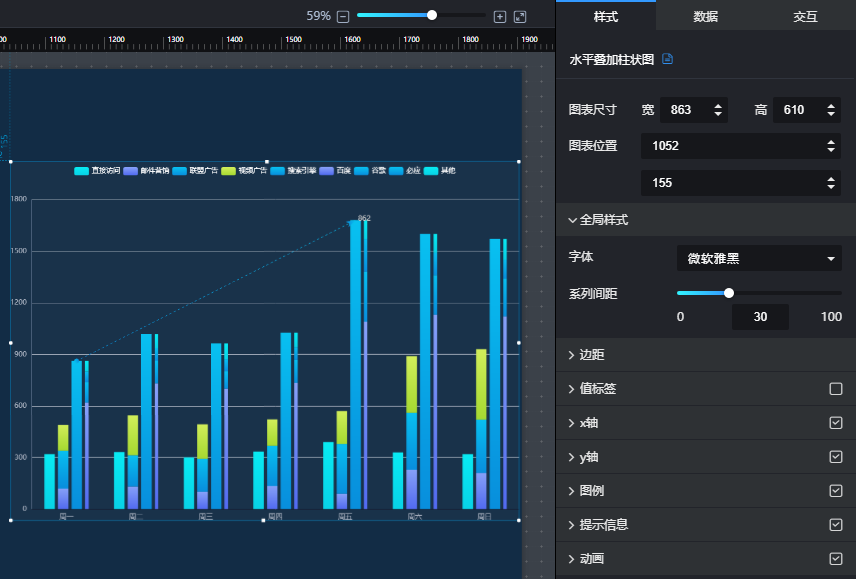Enable the 值标签 checkbox
Image resolution: width=856 pixels, height=579 pixels.
835,389
